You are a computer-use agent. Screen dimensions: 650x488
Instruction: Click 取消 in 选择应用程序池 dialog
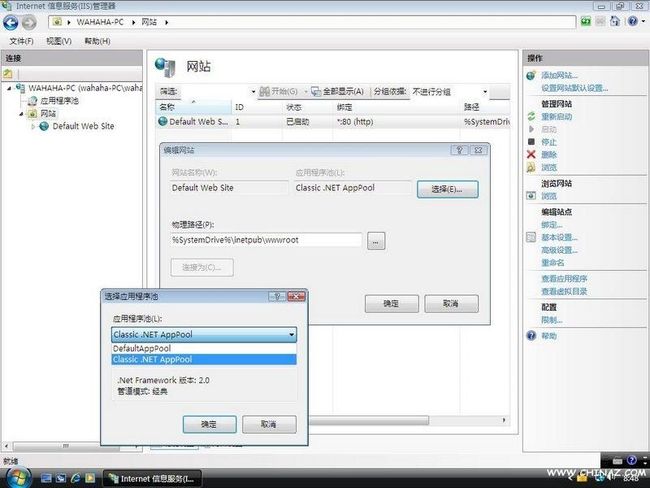pos(269,425)
